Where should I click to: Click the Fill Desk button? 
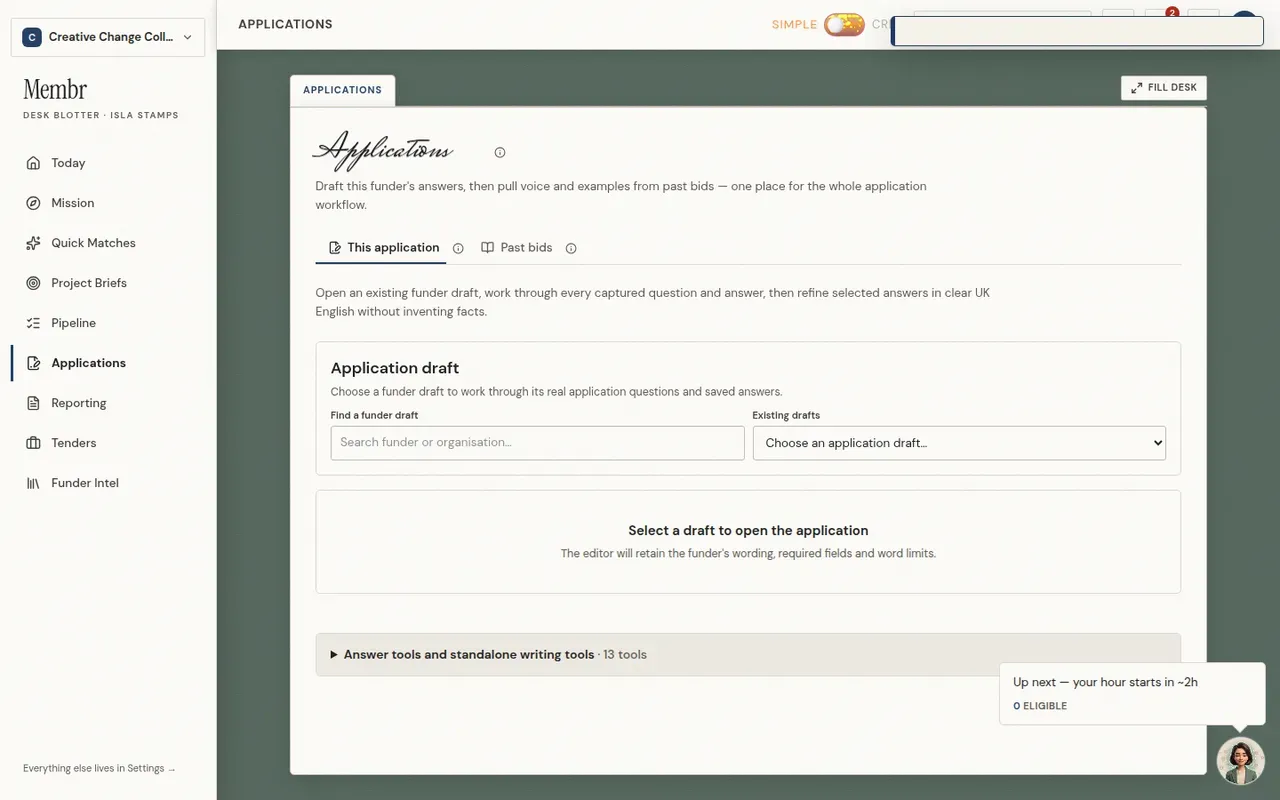[1164, 88]
